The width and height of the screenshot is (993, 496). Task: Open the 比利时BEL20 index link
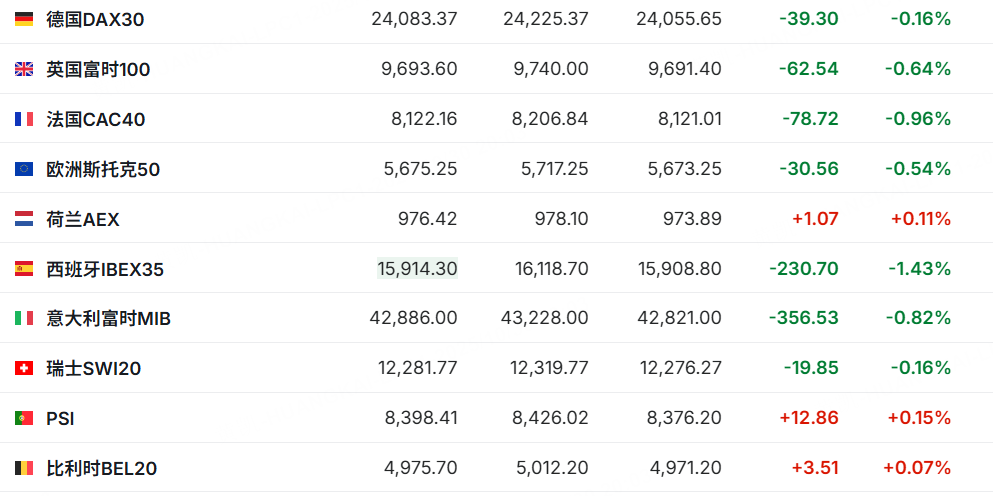[x=101, y=468]
